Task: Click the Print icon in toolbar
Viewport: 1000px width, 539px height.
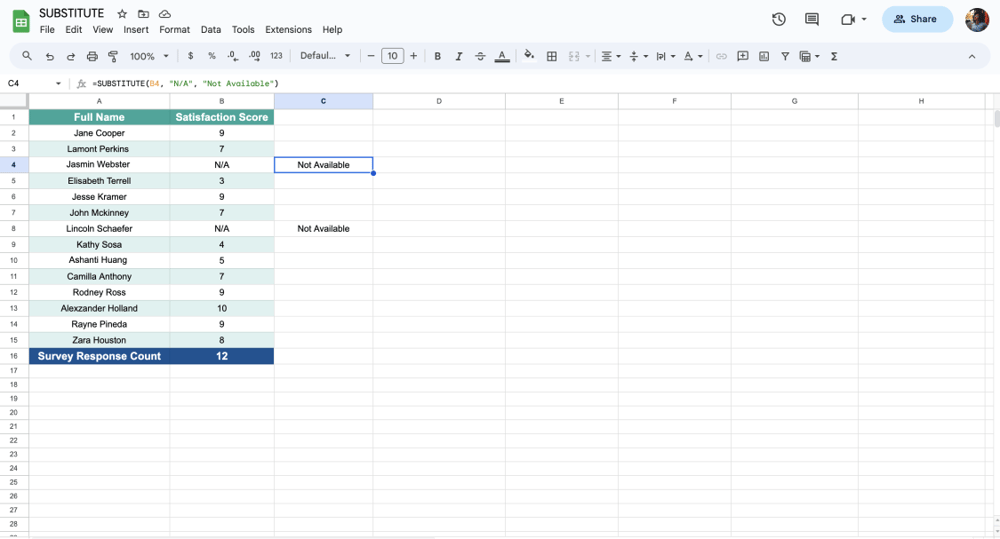Action: coord(92,57)
